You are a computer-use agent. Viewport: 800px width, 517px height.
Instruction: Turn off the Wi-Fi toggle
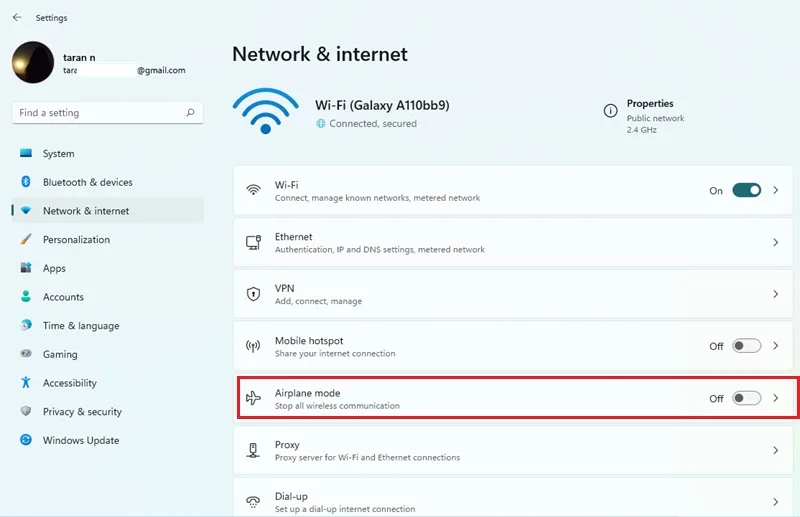click(746, 190)
